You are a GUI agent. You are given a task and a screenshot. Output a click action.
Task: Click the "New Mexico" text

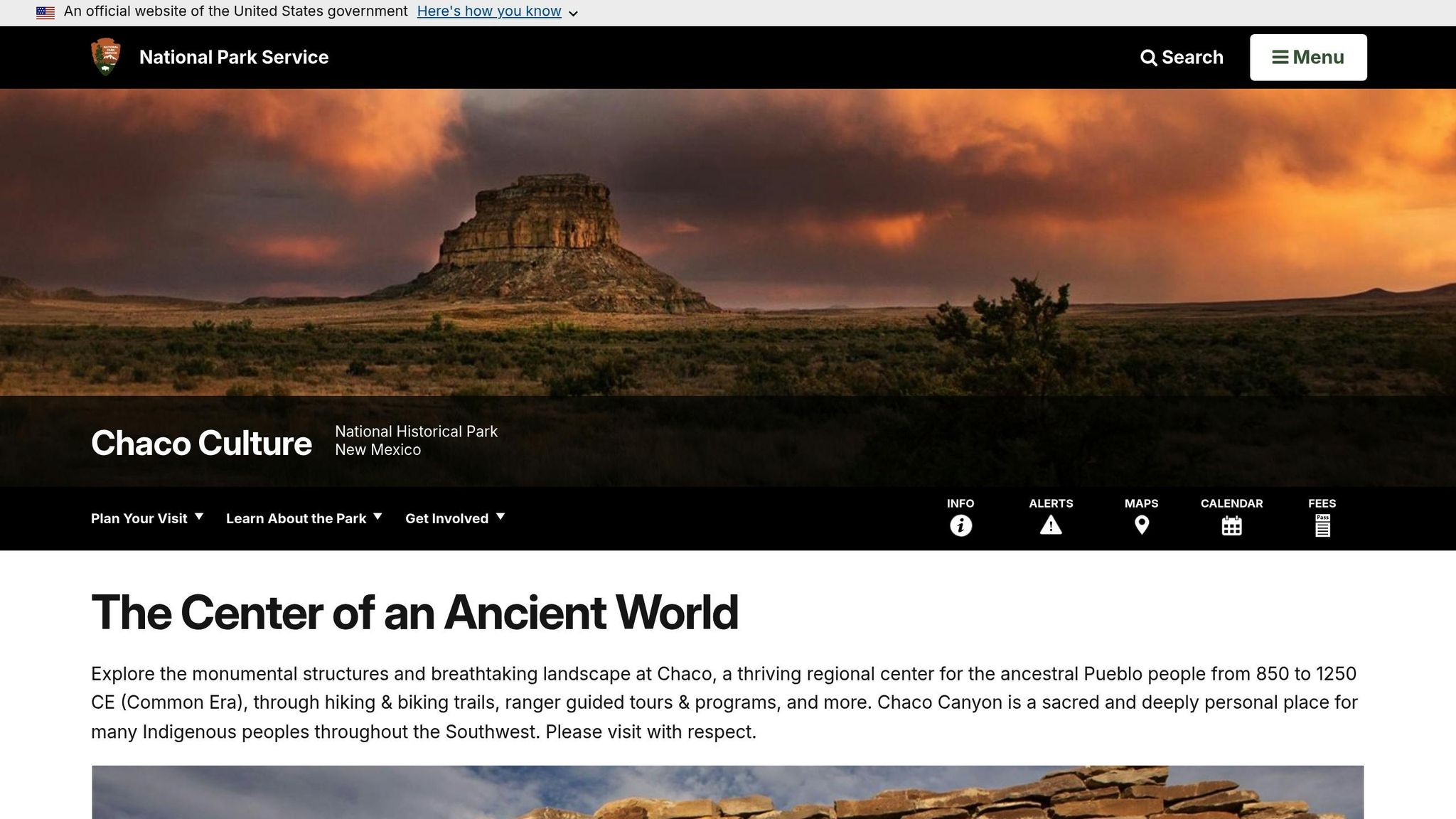click(x=378, y=450)
